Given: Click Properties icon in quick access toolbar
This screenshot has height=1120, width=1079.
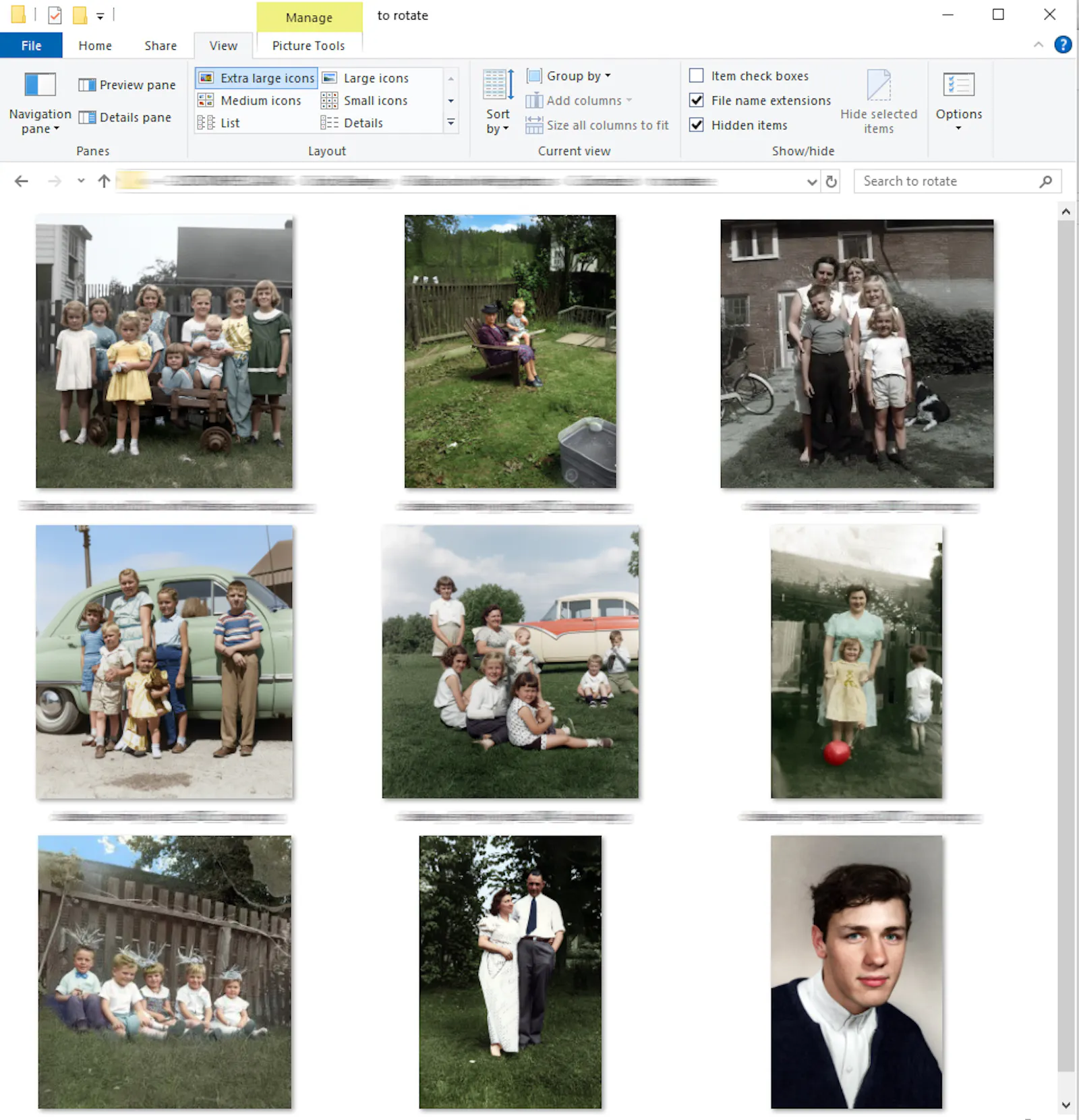Looking at the screenshot, I should 55,15.
